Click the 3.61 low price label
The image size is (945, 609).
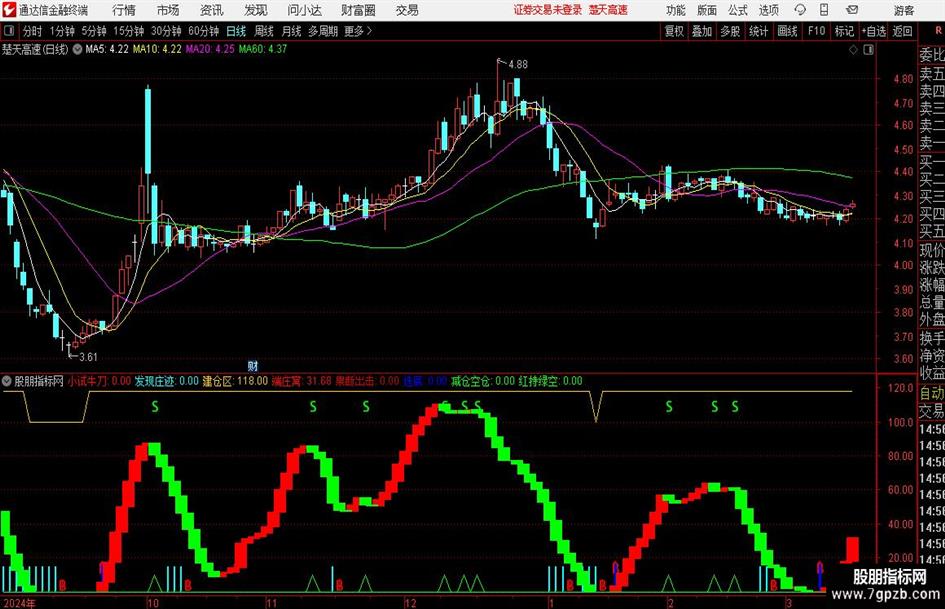pos(88,357)
